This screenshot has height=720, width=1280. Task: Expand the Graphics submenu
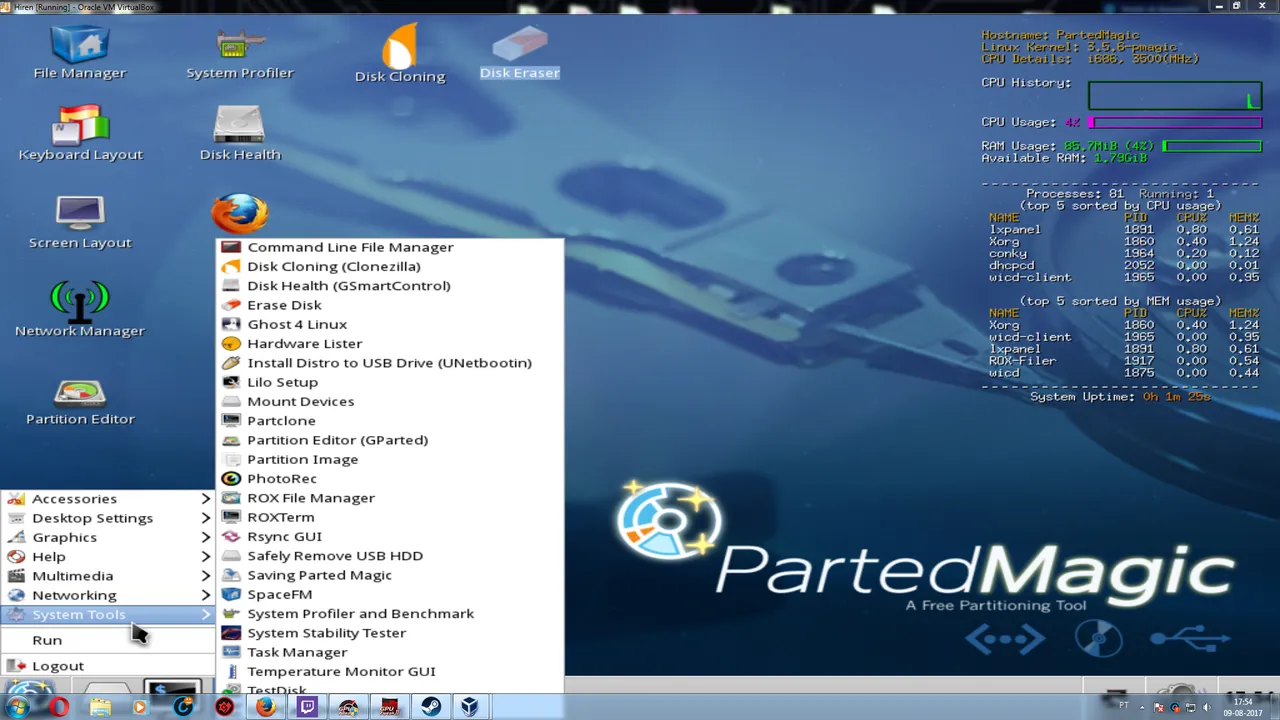[x=108, y=537]
